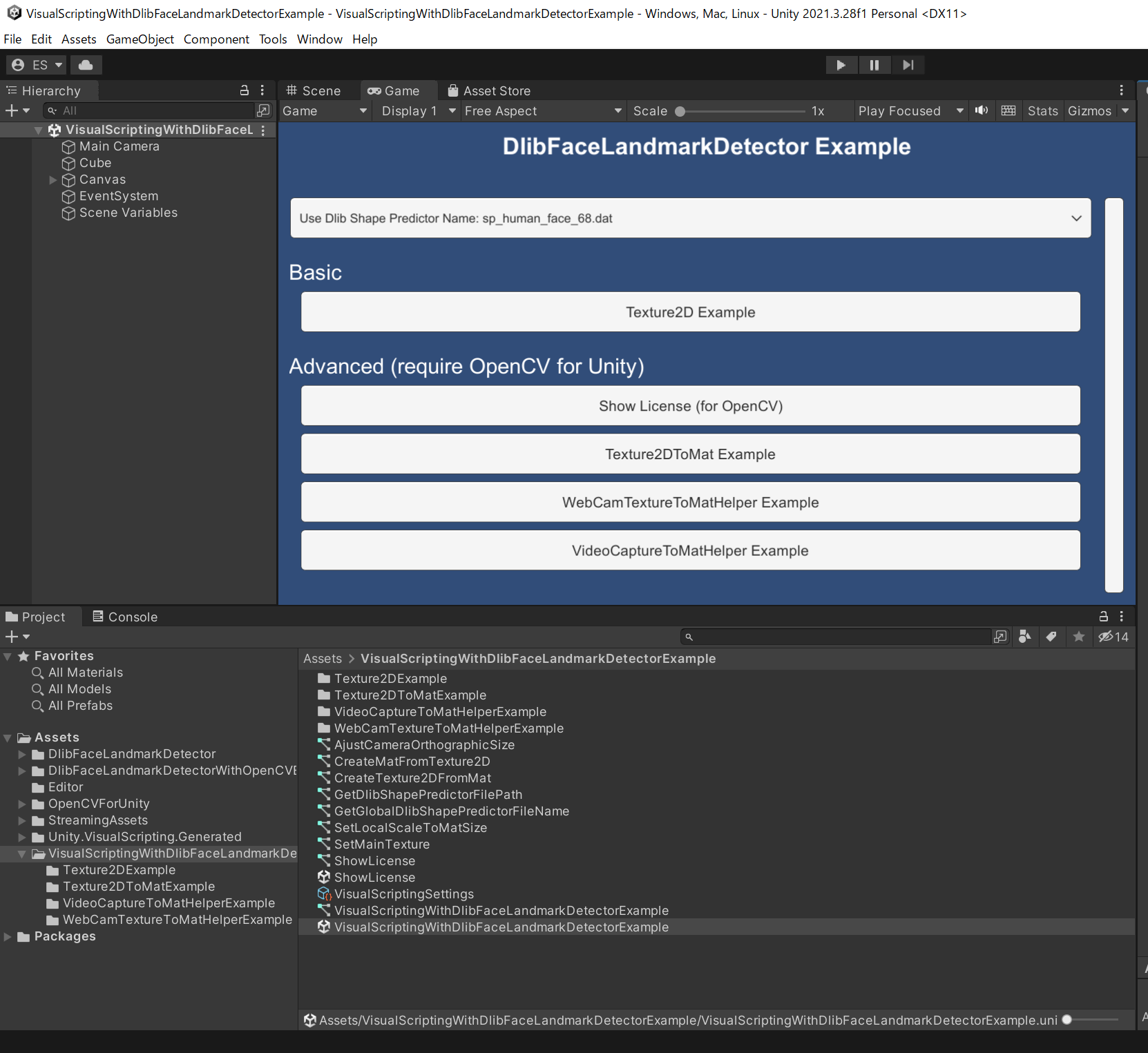This screenshot has width=1148, height=1053.
Task: Click the Hierarchy search field
Action: point(149,110)
